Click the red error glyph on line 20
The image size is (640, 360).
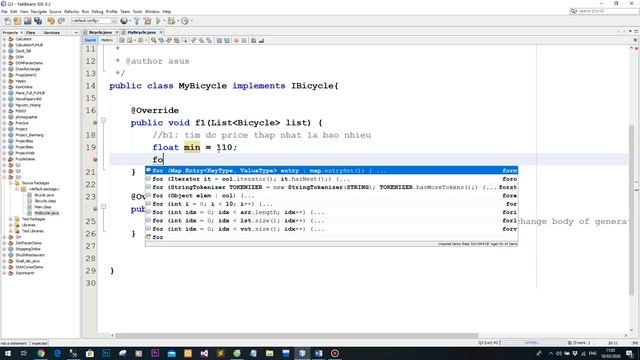point(95,160)
